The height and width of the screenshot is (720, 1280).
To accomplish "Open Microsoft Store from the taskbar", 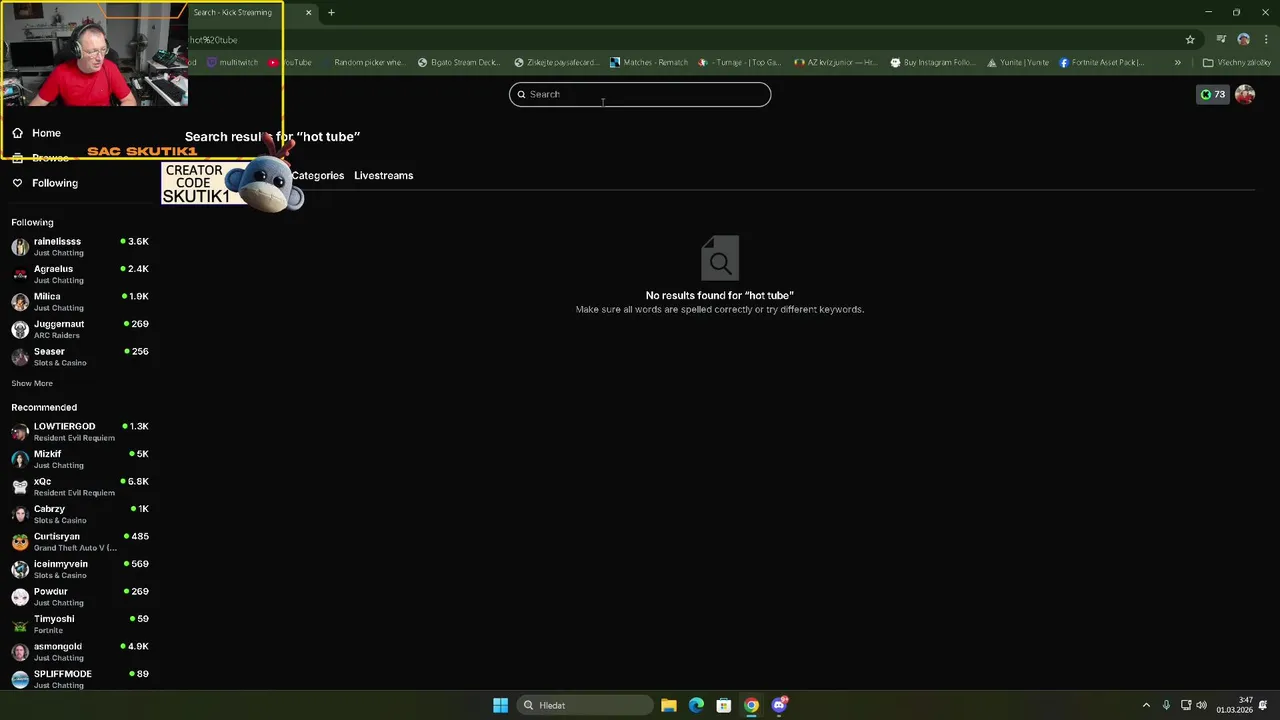I will 724,705.
